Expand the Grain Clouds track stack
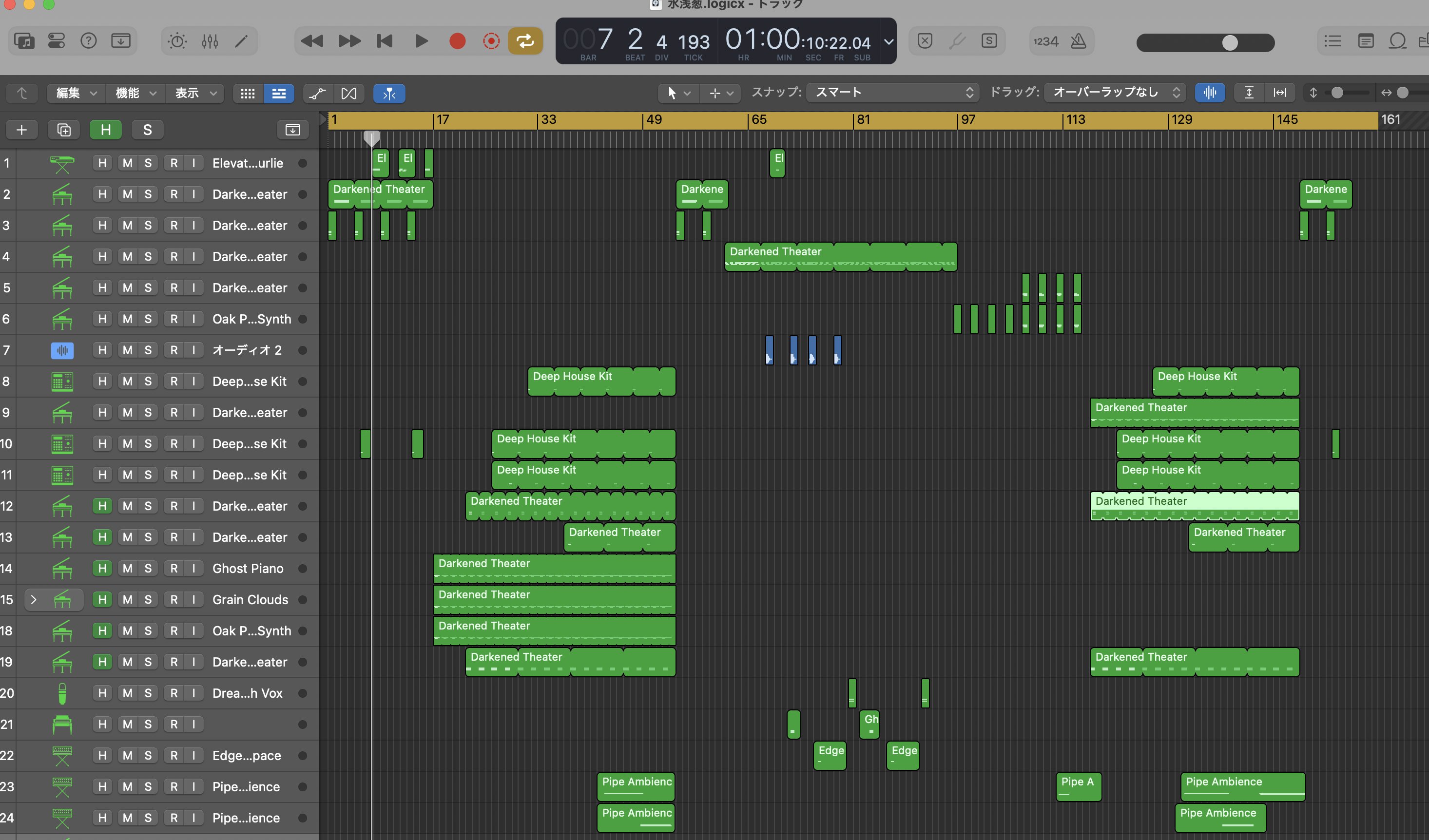 coord(34,600)
